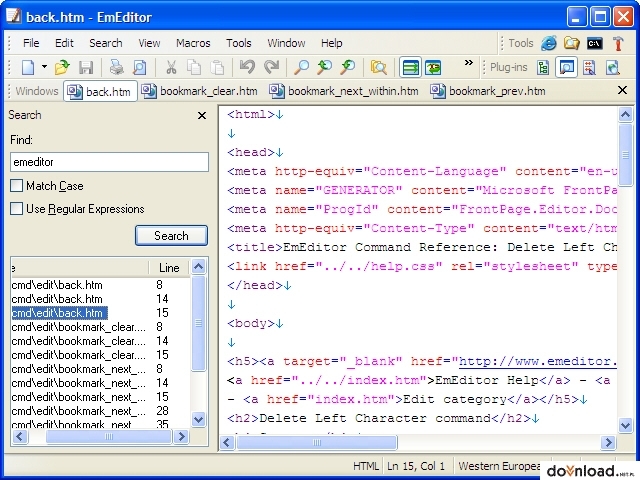Switch to bookmark_clear.htm tab

click(x=200, y=91)
